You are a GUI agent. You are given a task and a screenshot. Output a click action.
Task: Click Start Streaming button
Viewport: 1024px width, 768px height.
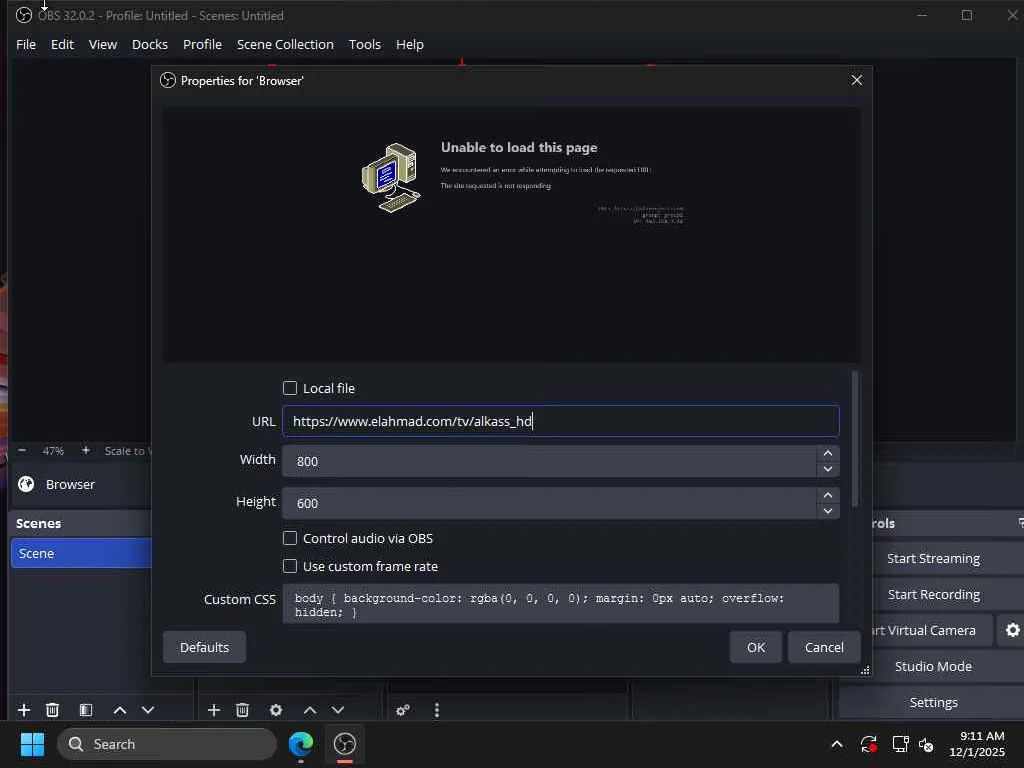coord(933,558)
